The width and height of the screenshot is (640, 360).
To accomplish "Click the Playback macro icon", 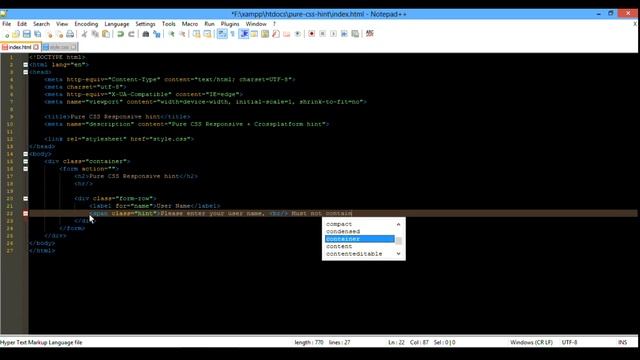I will tap(333, 34).
